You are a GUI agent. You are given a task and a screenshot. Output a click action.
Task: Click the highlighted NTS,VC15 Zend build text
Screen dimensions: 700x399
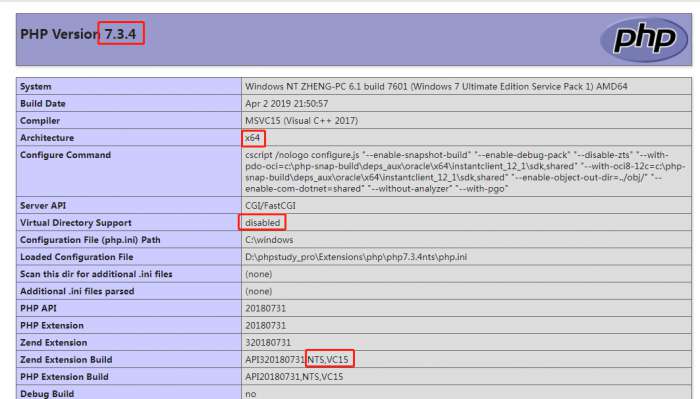(328, 360)
